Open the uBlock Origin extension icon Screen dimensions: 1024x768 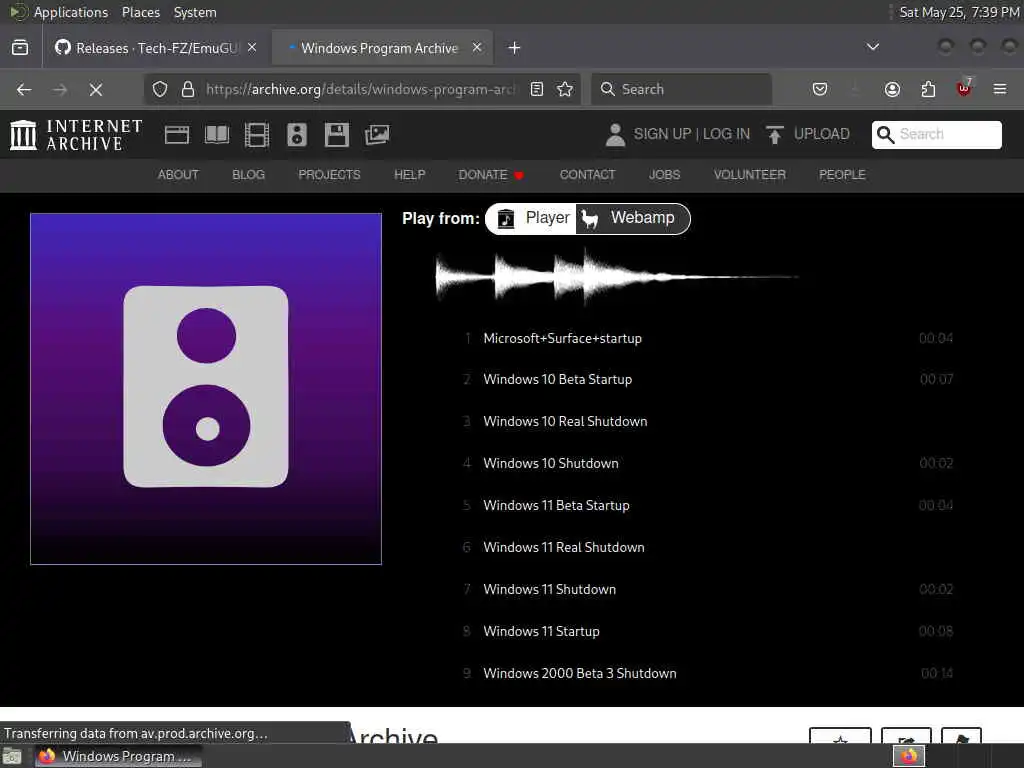point(964,88)
